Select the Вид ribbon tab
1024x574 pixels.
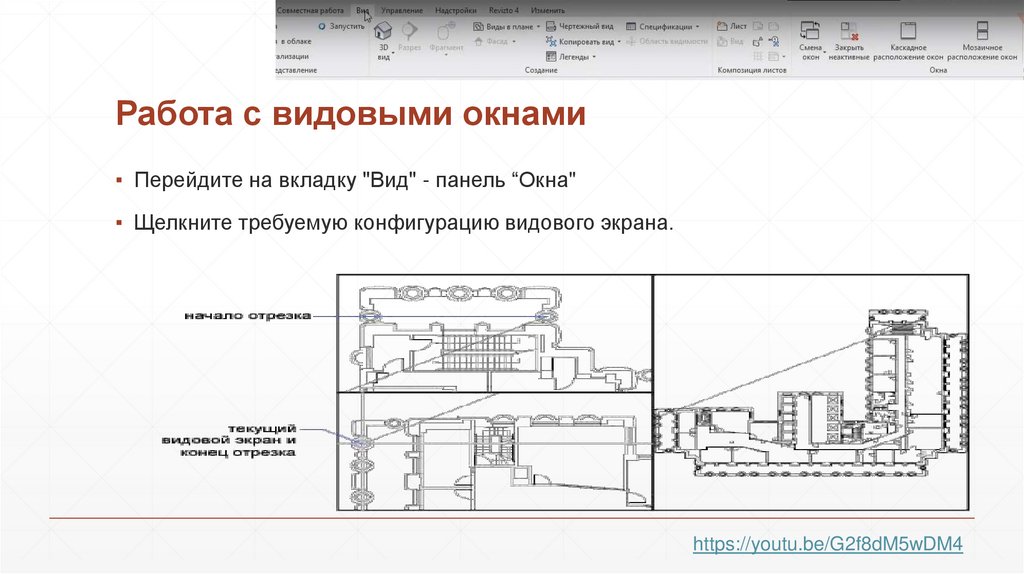(362, 10)
